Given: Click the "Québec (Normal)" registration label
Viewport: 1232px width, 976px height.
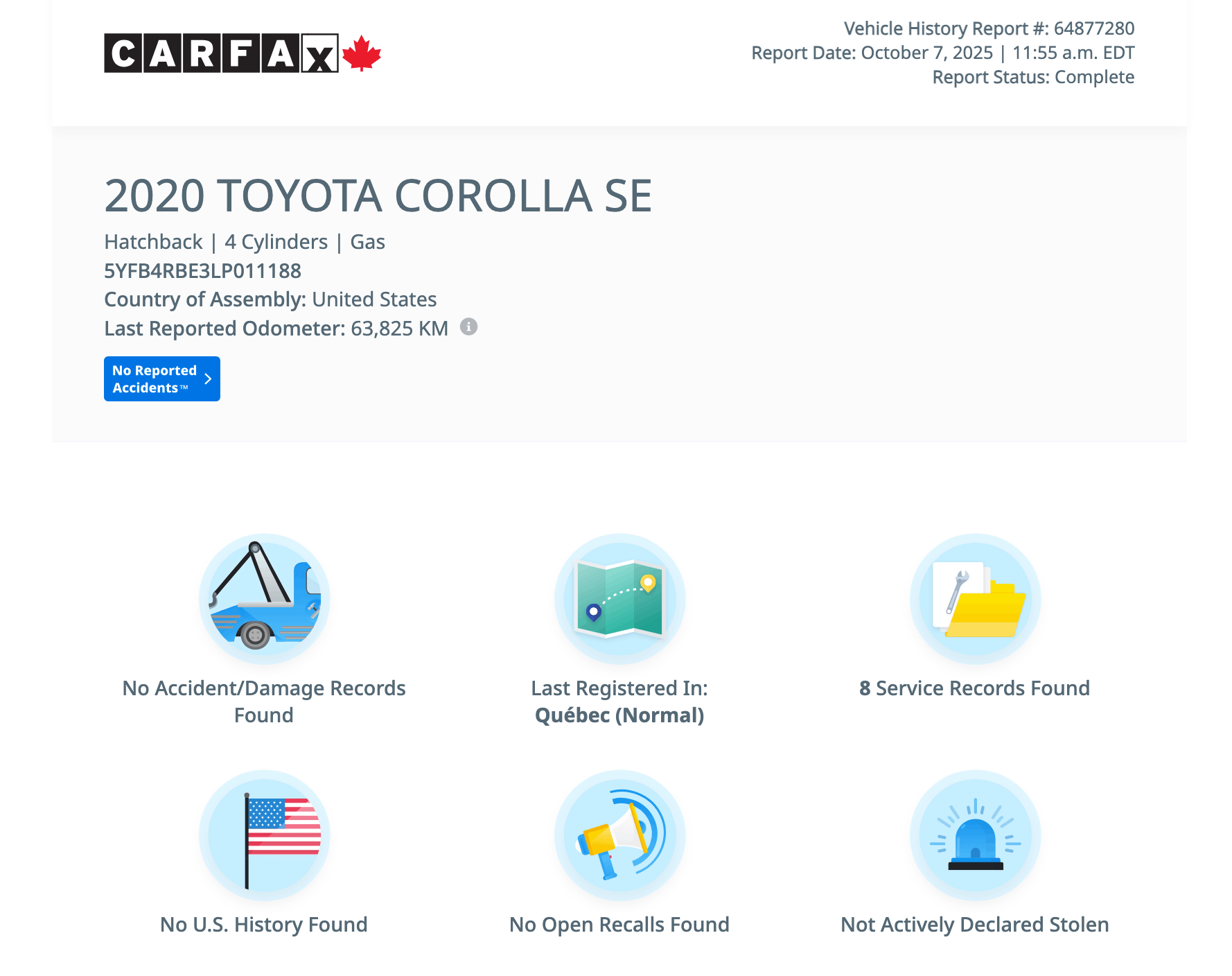Looking at the screenshot, I should [x=619, y=715].
